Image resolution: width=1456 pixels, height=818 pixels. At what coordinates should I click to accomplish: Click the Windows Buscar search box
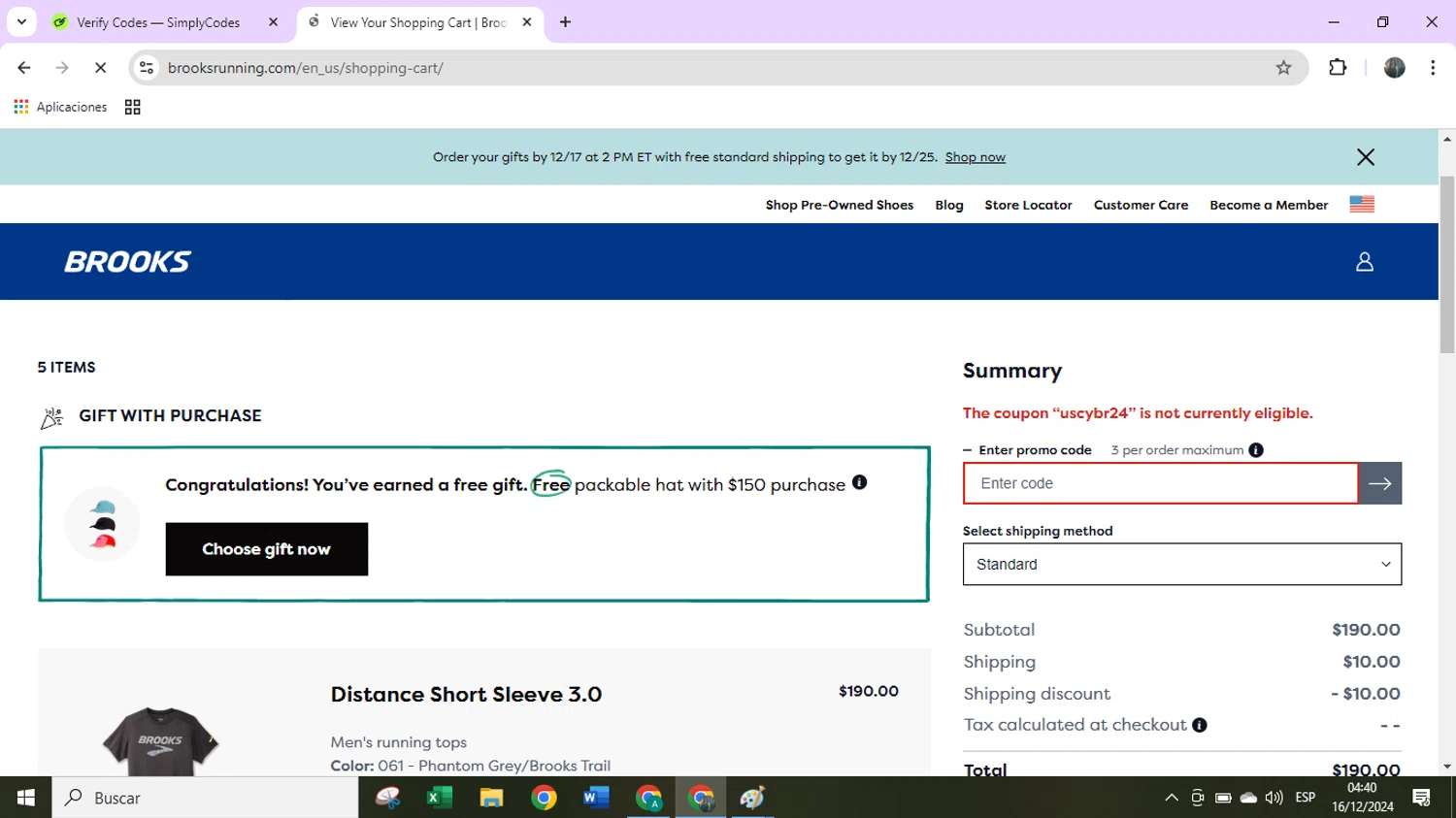pyautogui.click(x=205, y=798)
